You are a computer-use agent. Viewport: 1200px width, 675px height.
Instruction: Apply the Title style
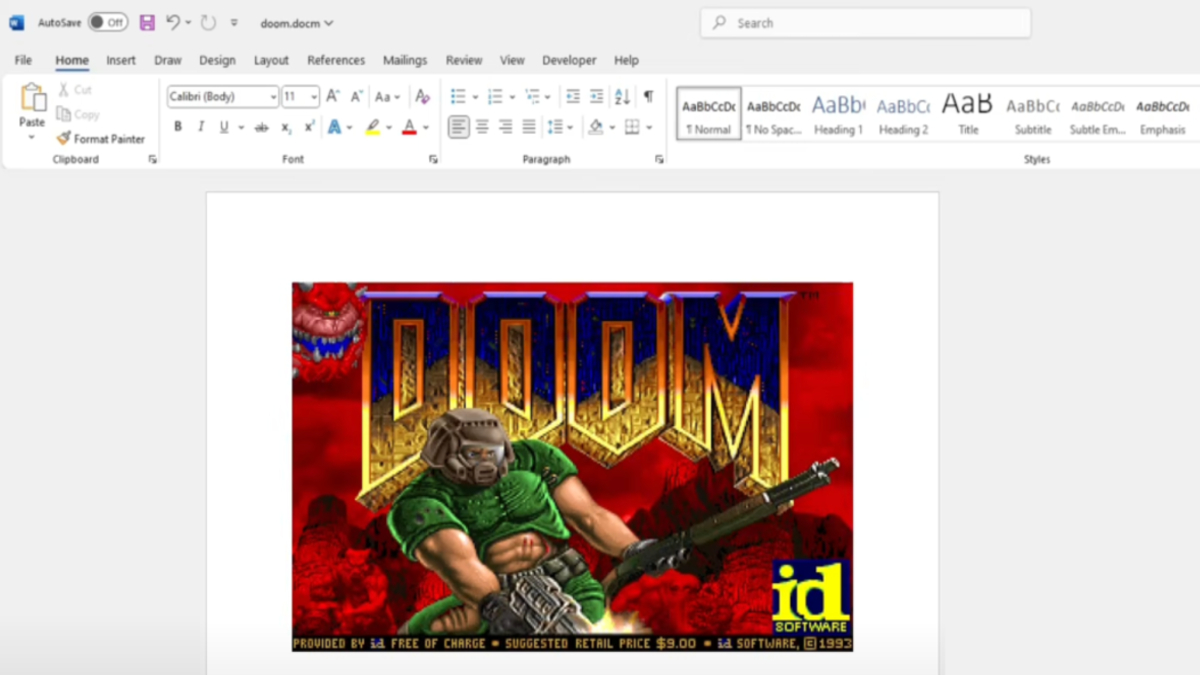[968, 113]
